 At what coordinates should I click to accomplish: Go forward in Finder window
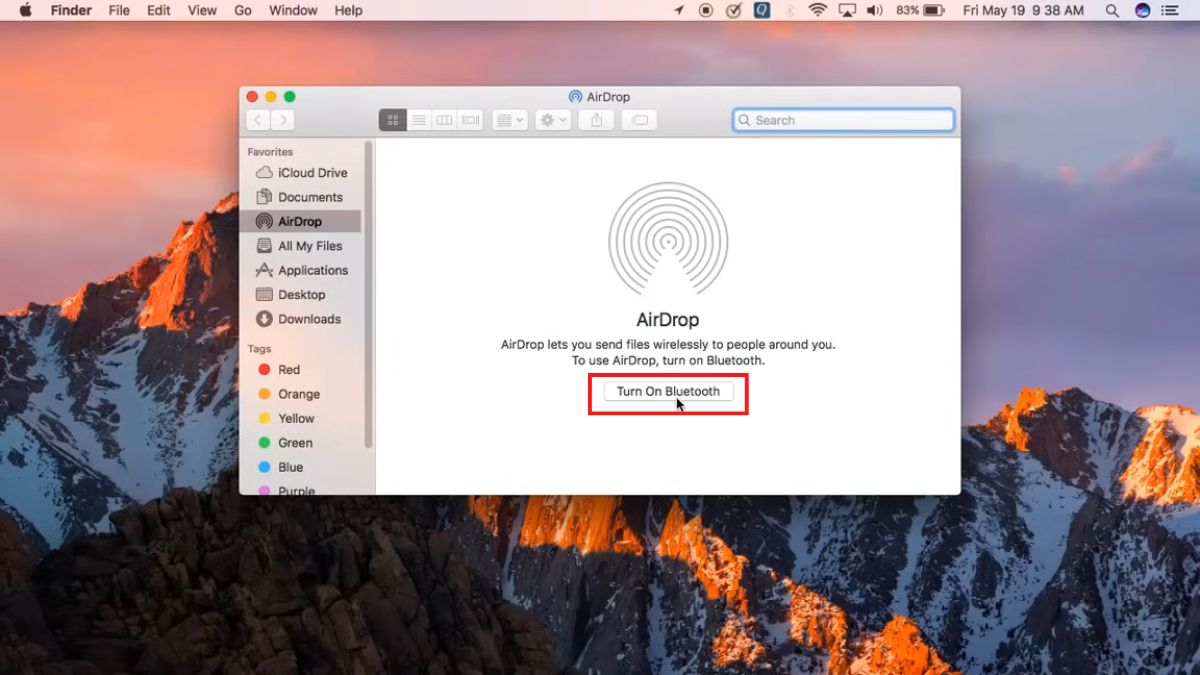(x=283, y=120)
